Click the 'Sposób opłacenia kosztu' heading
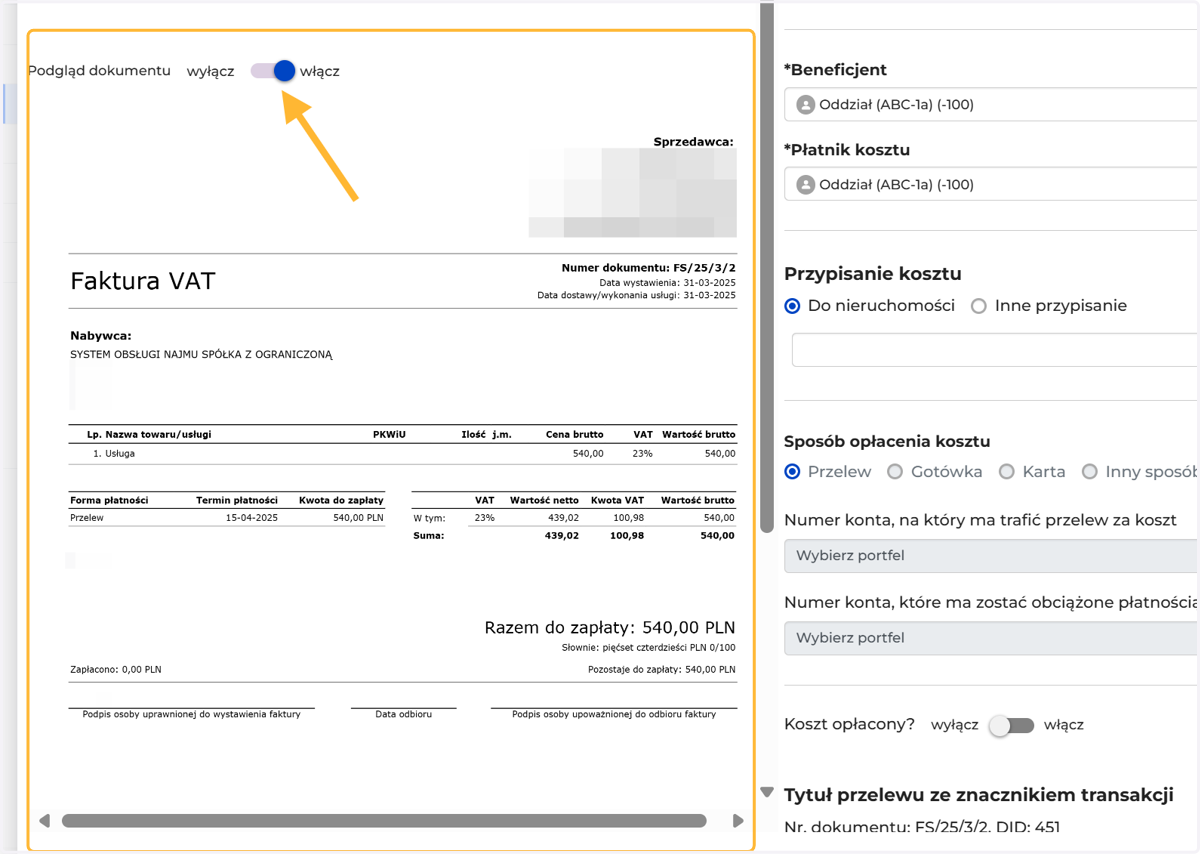The image size is (1200, 854). (887, 441)
